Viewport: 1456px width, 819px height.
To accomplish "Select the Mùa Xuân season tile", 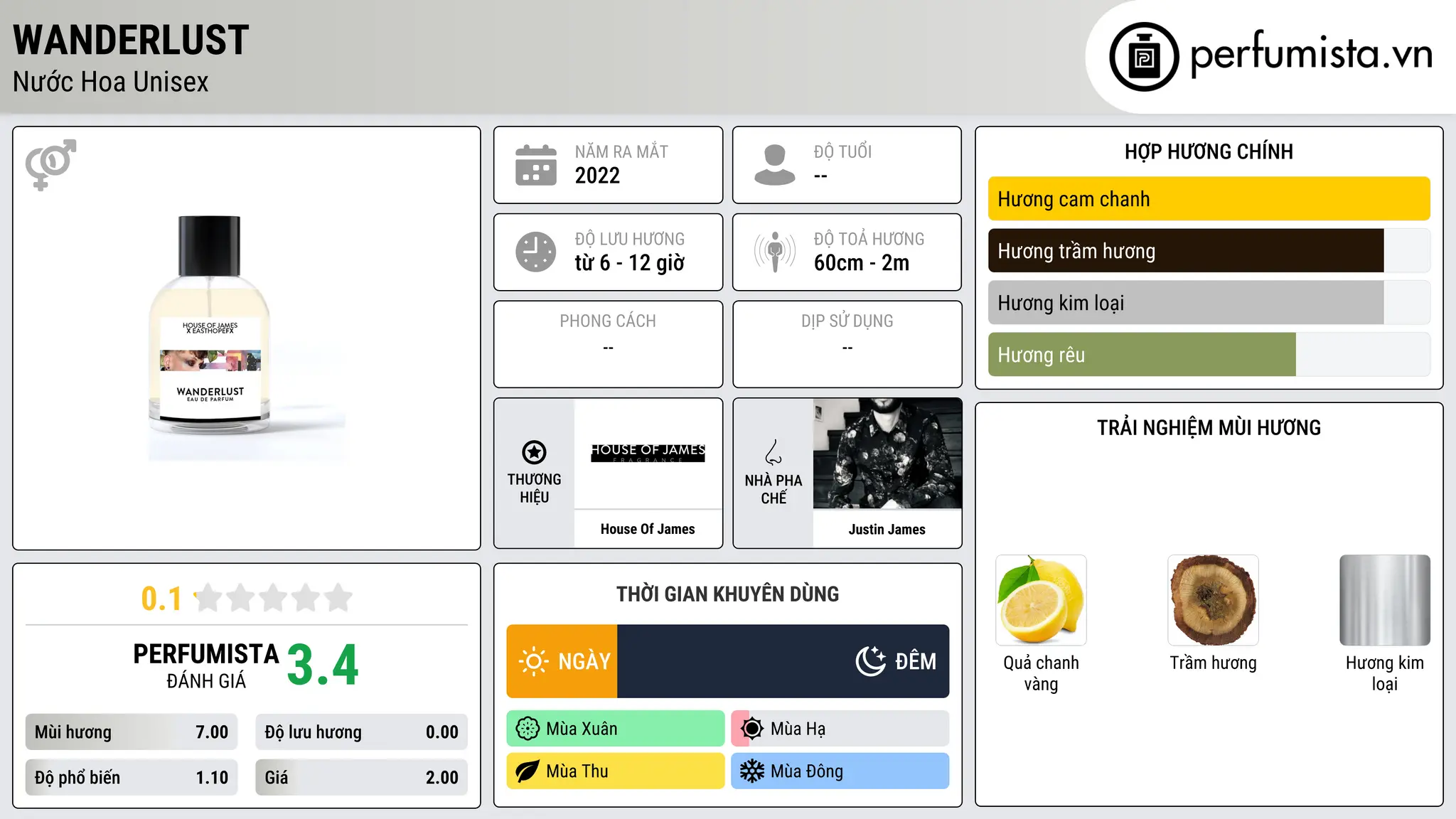I will (616, 729).
